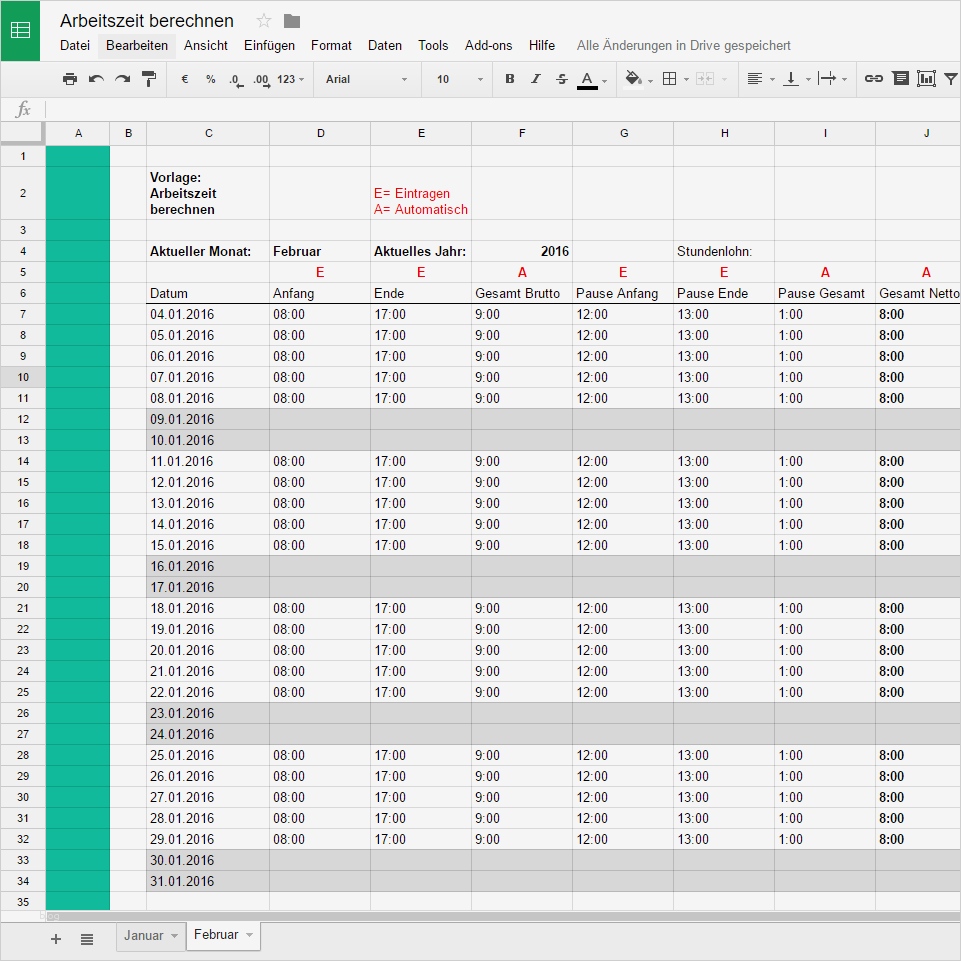
Task: Apply a filter using the Filter icon
Action: [x=952, y=78]
